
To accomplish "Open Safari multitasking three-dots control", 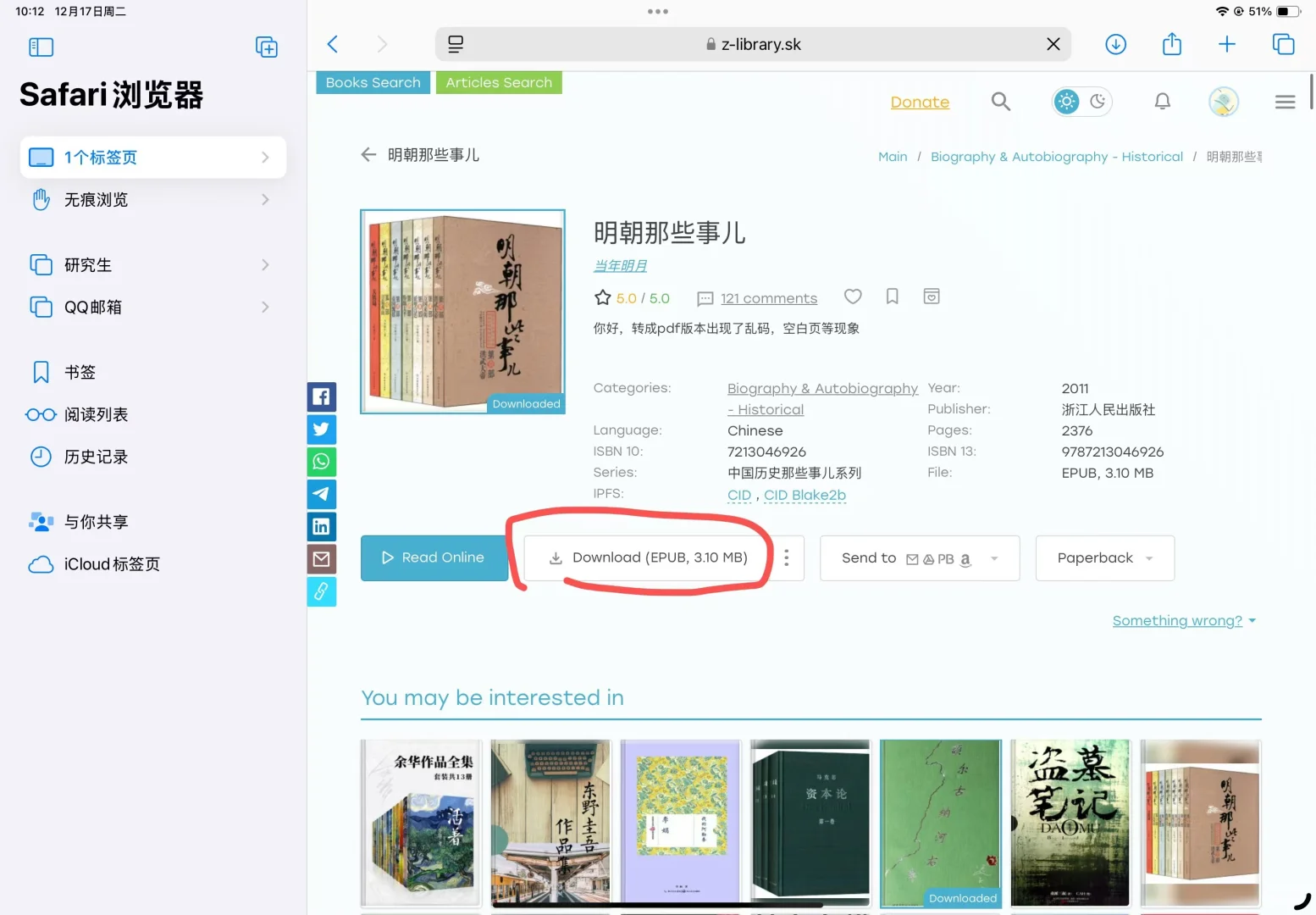I will tap(658, 12).
